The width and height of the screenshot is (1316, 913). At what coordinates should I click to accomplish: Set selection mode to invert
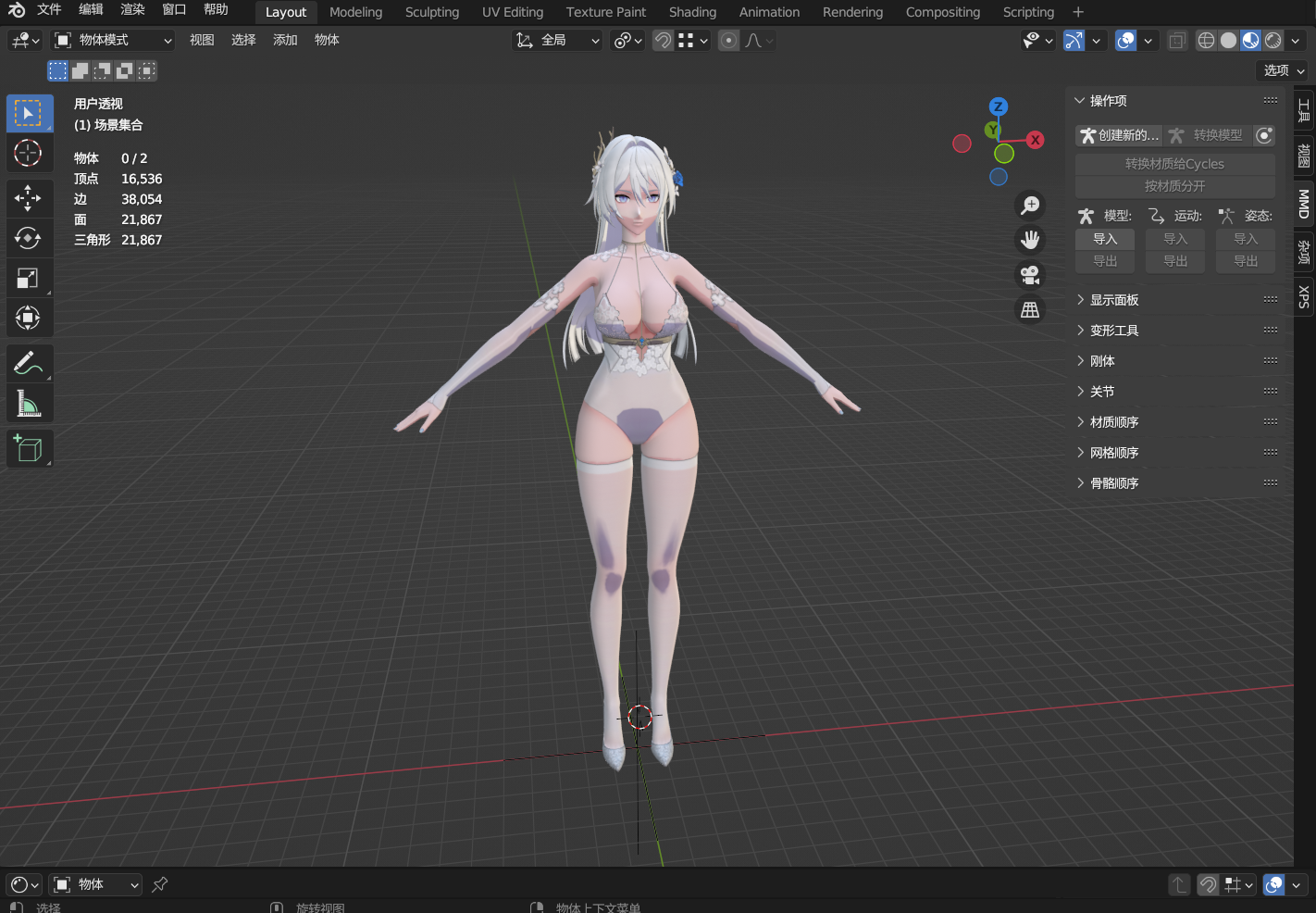coord(125,70)
